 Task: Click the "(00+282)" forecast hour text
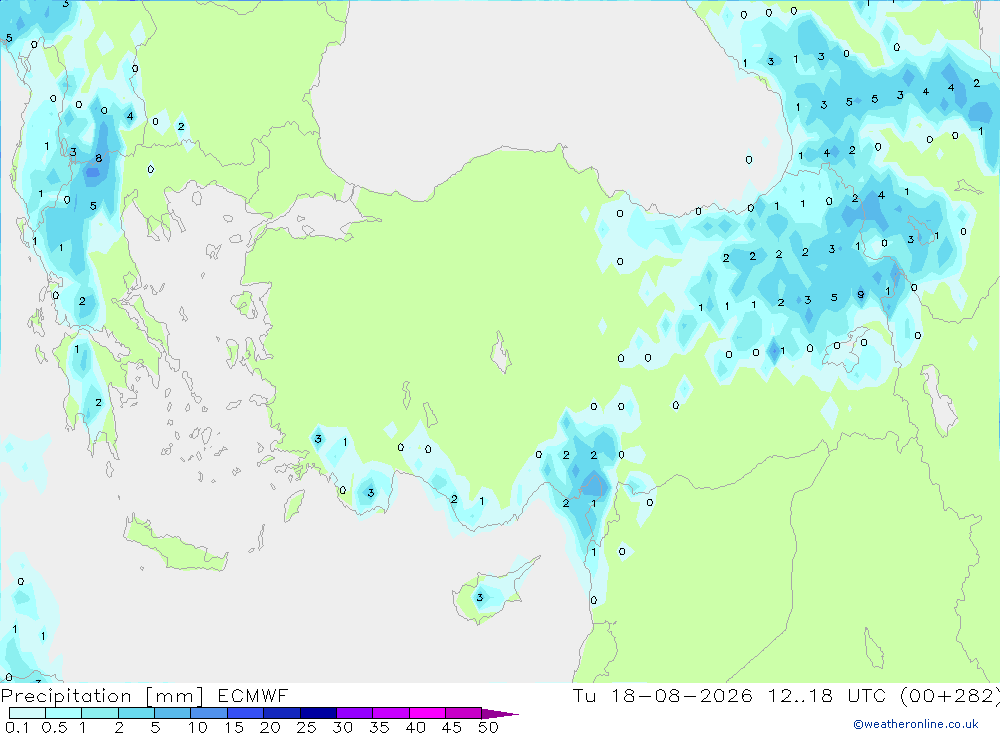950,696
